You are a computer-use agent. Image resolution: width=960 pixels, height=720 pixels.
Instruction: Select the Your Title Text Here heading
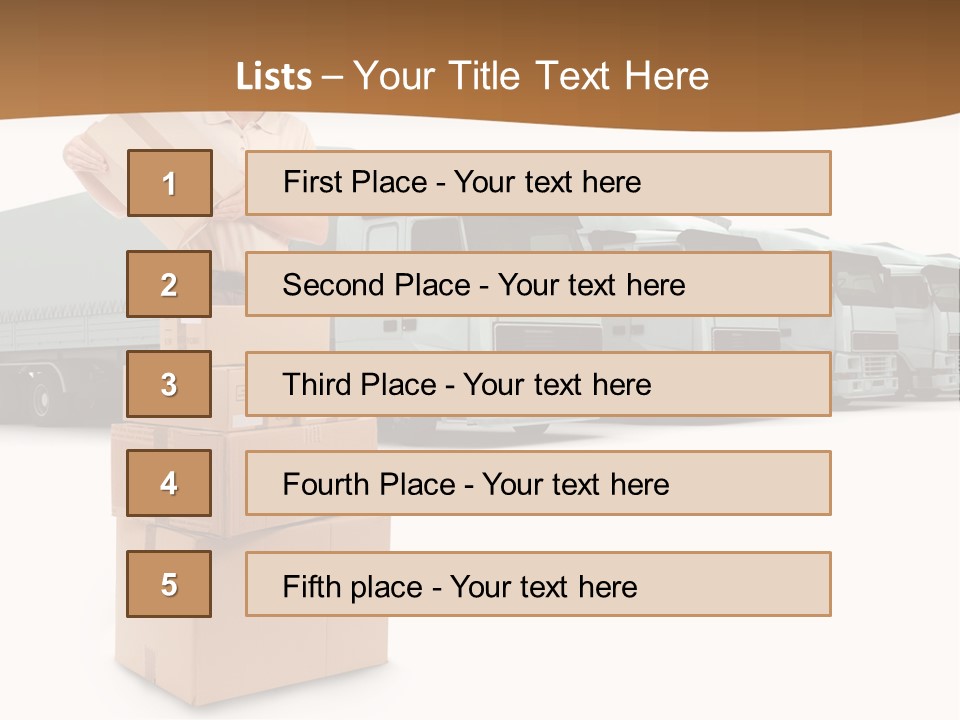coord(531,77)
